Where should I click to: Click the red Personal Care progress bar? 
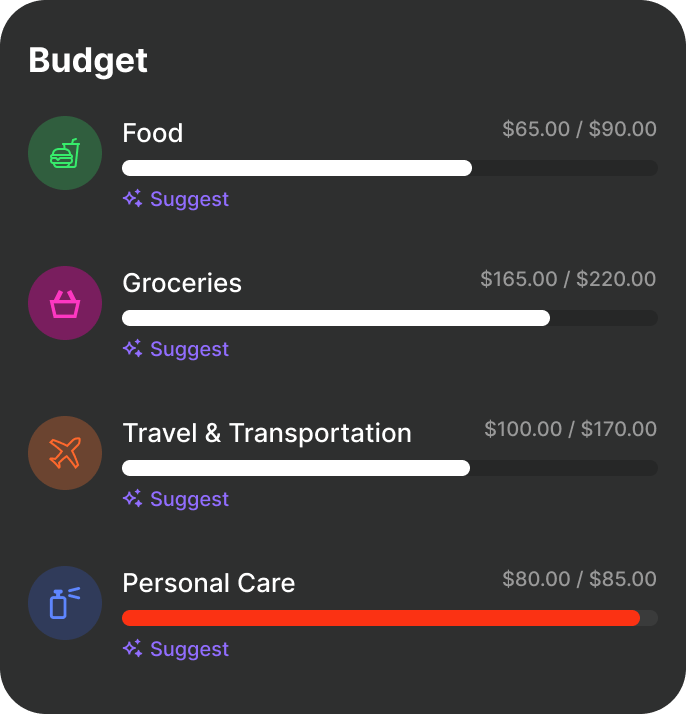coord(390,618)
